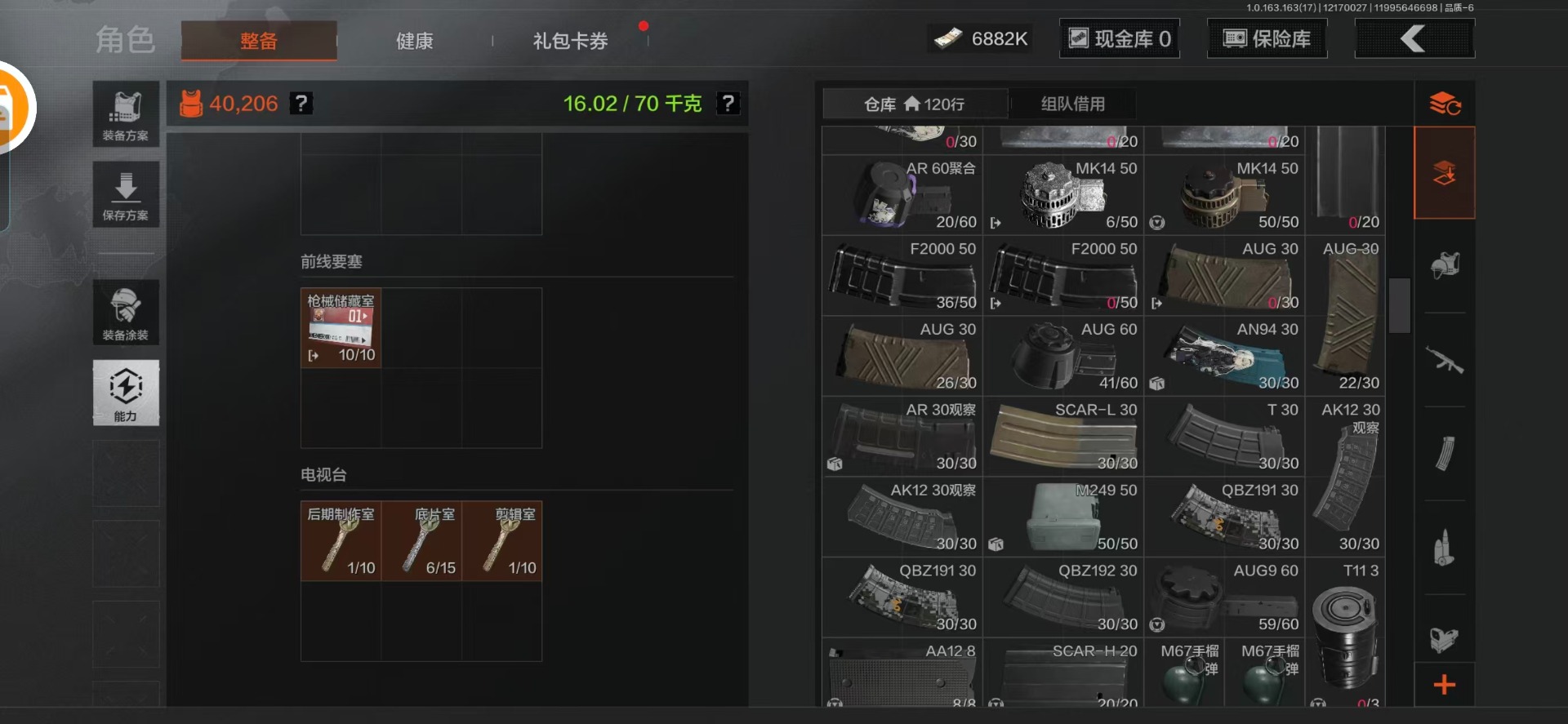Select the MK14 50 magazine with 50/50
The width and height of the screenshot is (1568, 724).
pos(1224,195)
